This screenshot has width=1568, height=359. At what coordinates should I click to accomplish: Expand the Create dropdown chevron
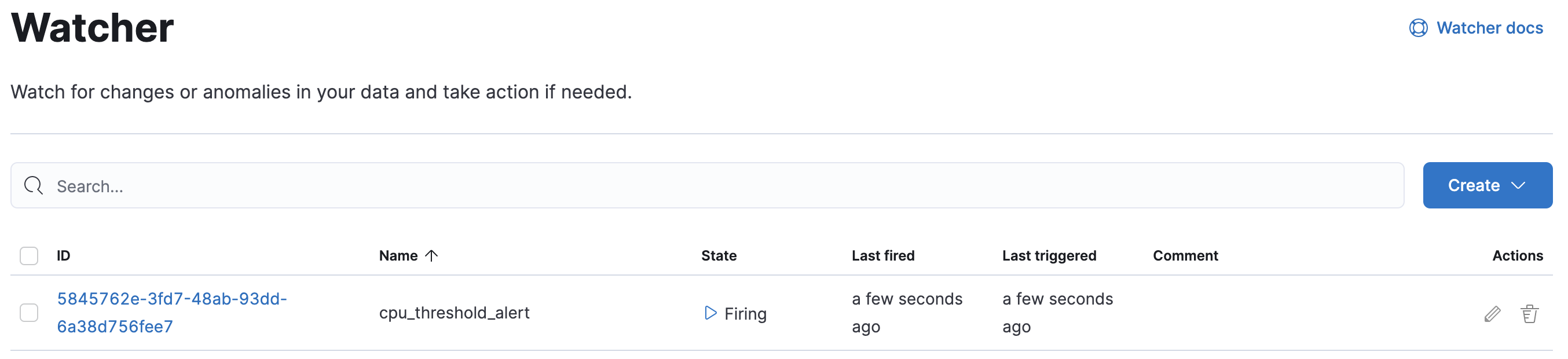click(1519, 186)
